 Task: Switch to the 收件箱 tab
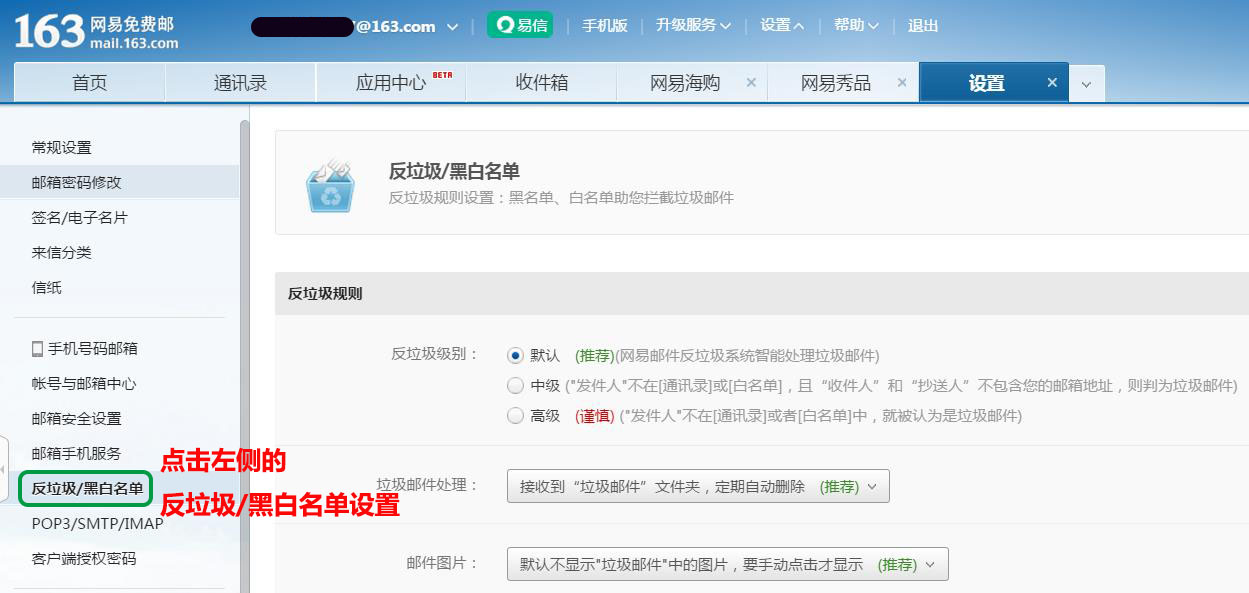[541, 83]
